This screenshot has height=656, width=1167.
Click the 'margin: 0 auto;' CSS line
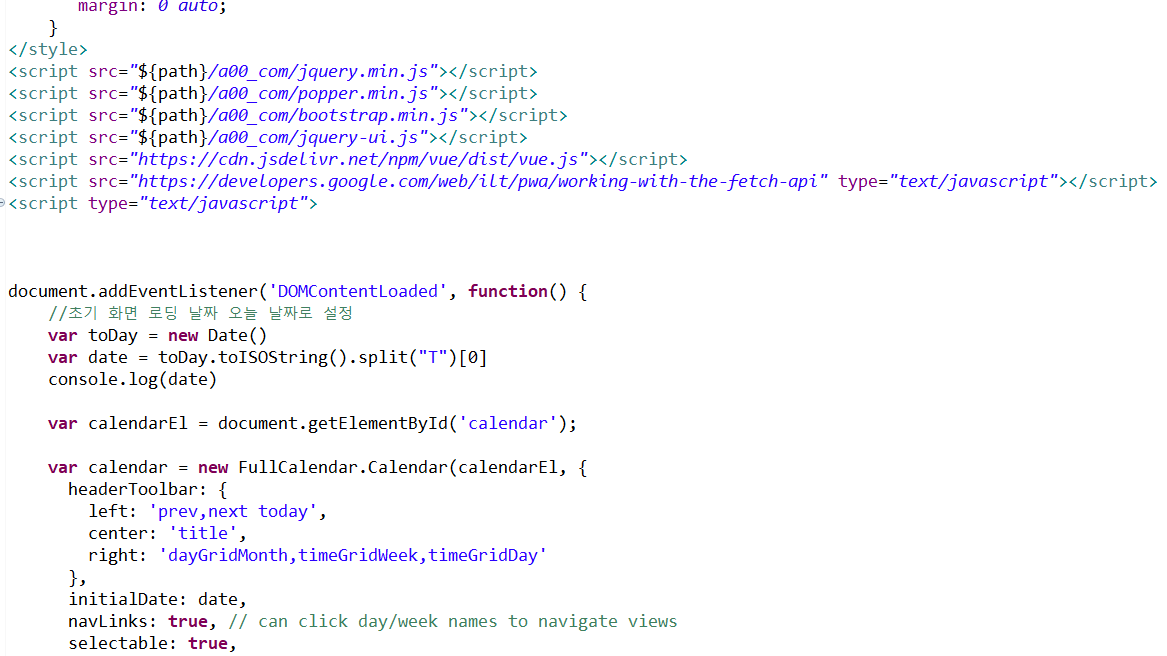152,7
